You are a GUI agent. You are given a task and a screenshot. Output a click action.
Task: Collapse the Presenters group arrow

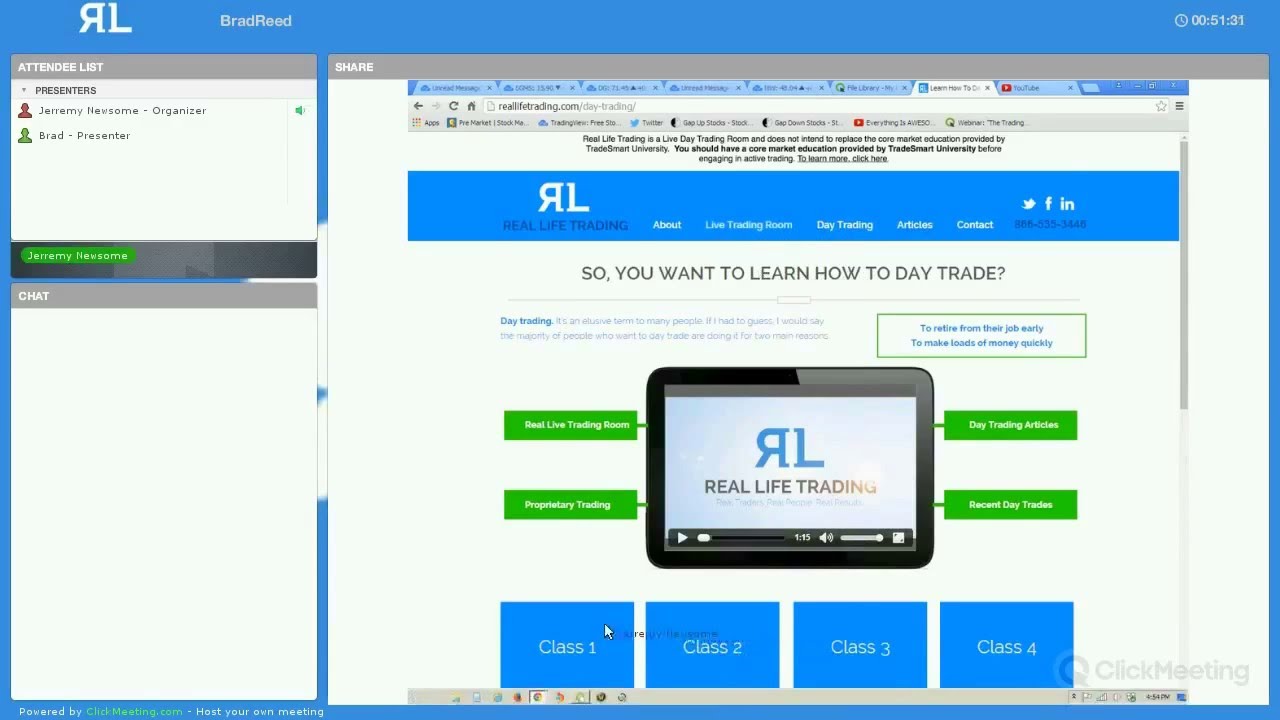[x=24, y=90]
